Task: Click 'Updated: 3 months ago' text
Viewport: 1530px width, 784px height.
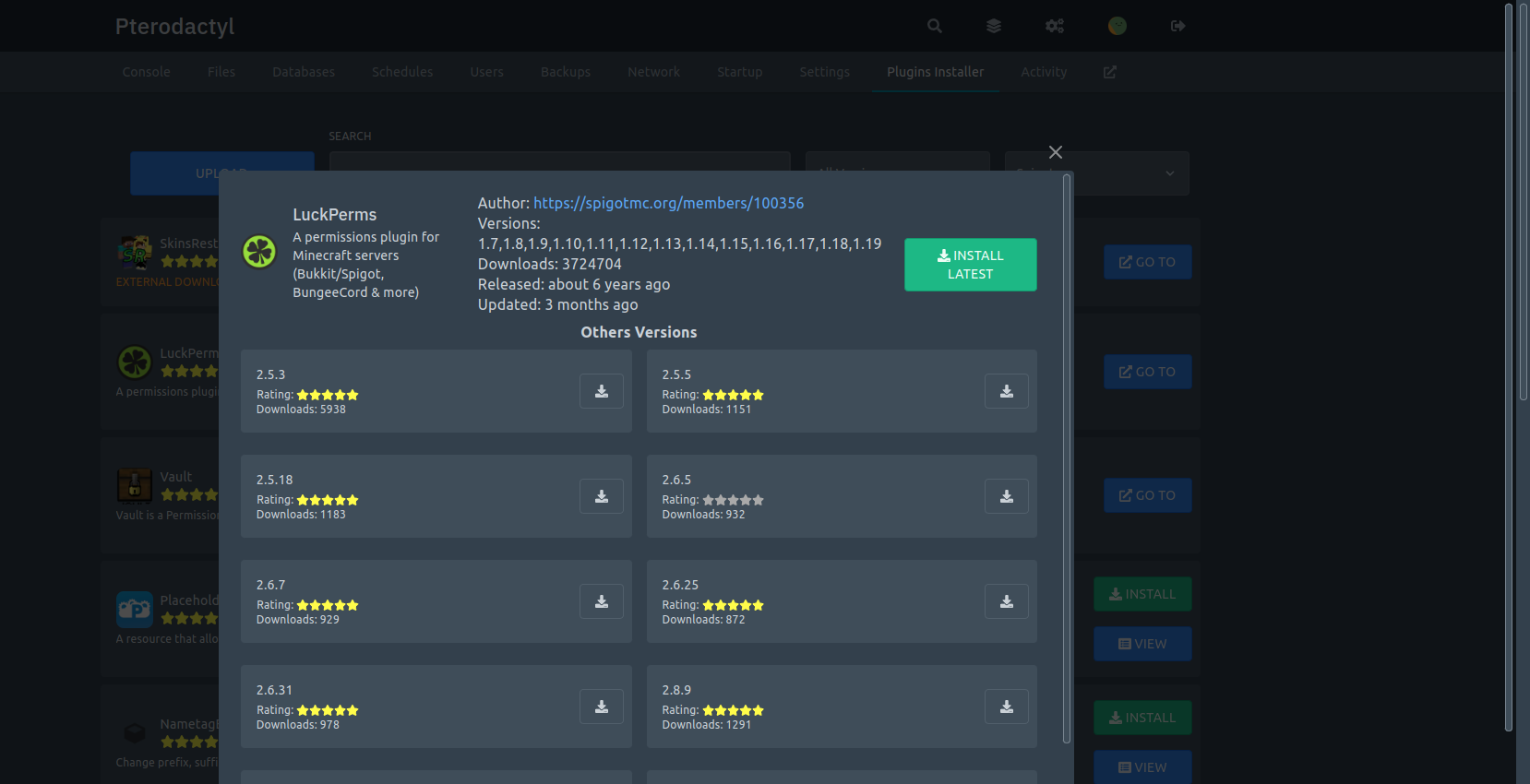Action: point(557,304)
